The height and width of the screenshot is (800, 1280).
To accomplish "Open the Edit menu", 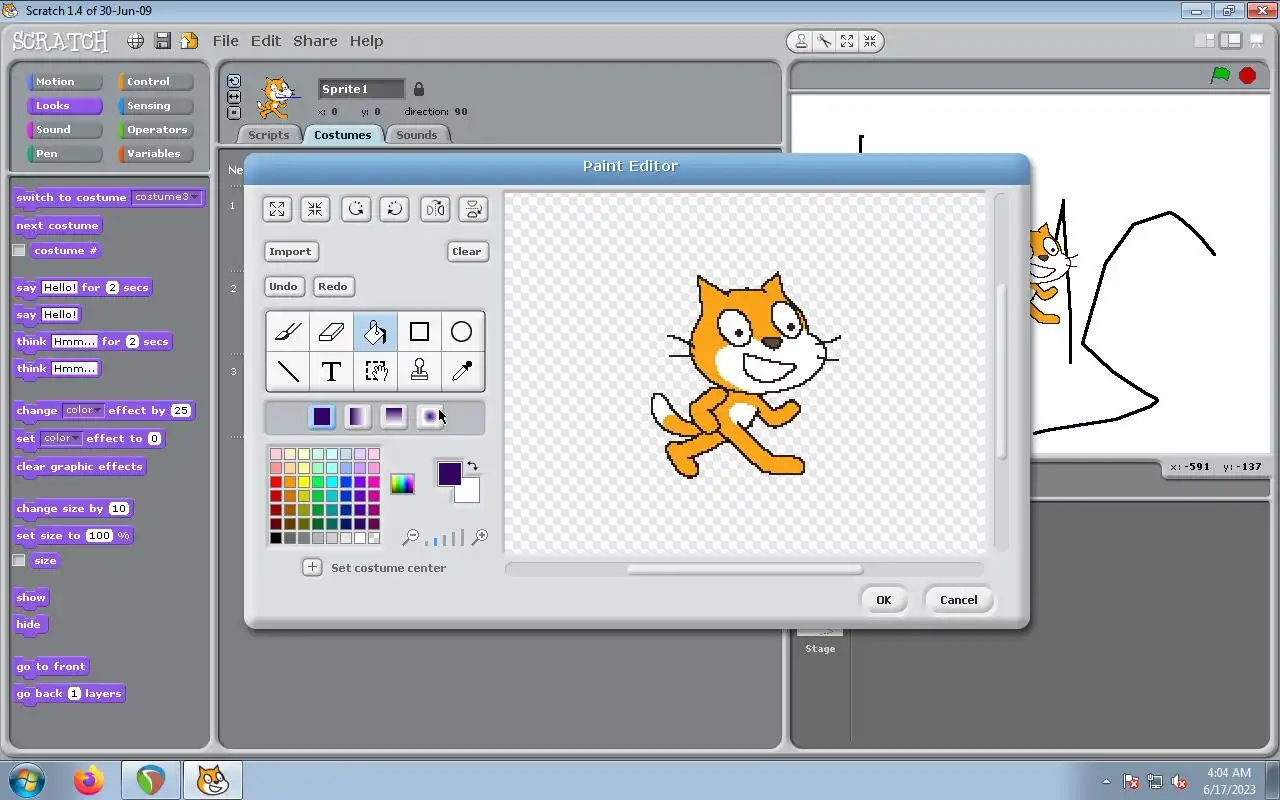I will [x=266, y=41].
